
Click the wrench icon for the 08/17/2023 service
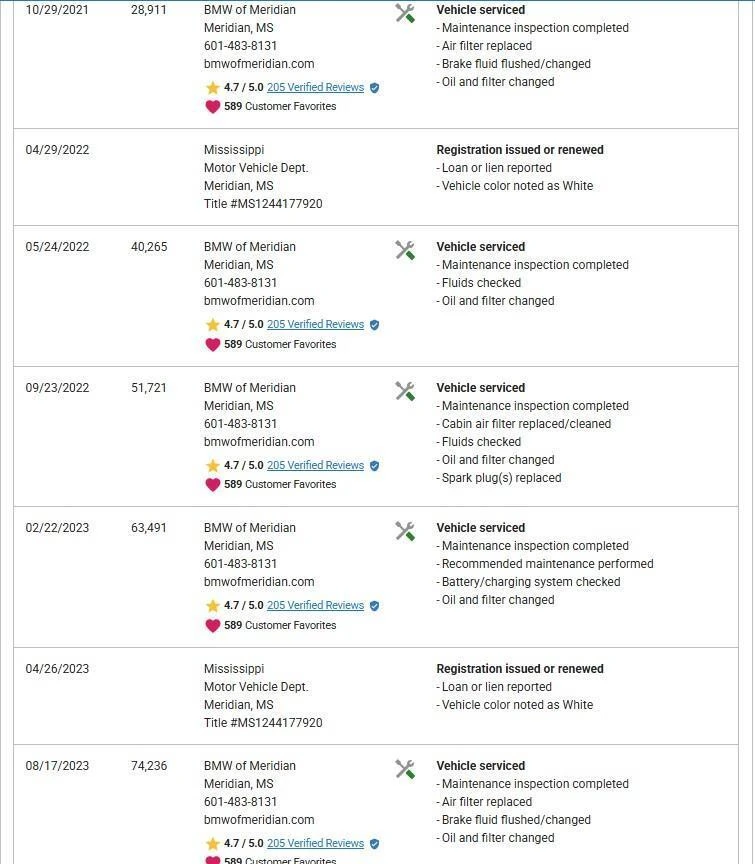[405, 769]
